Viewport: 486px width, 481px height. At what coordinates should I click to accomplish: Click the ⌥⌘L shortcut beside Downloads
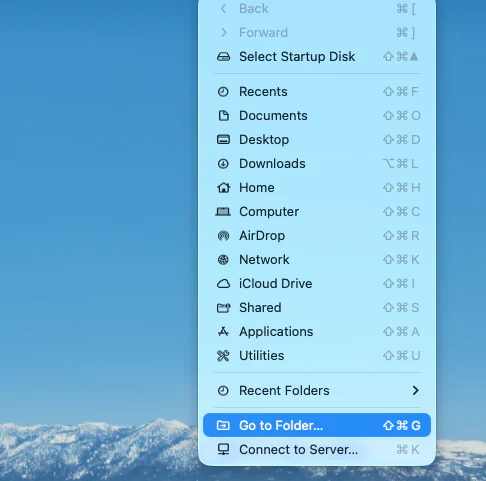pos(400,164)
